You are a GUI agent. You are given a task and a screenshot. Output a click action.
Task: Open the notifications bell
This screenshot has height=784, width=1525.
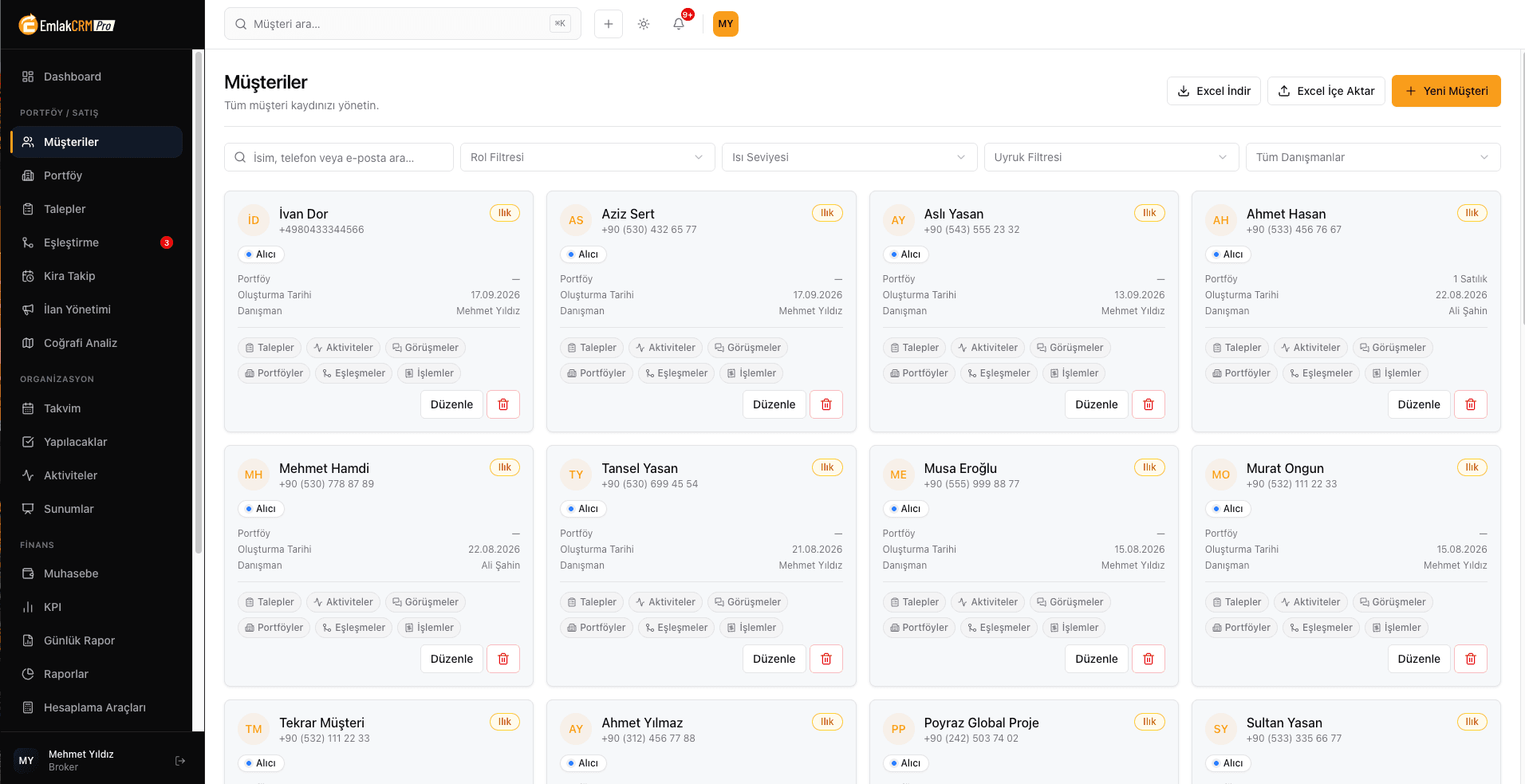tap(679, 24)
